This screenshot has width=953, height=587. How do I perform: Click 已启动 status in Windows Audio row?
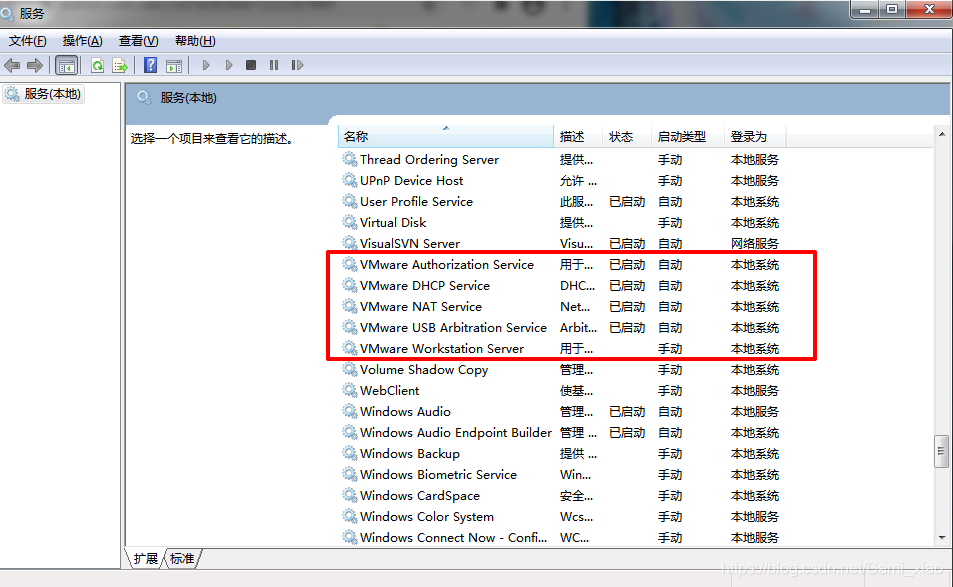(627, 411)
